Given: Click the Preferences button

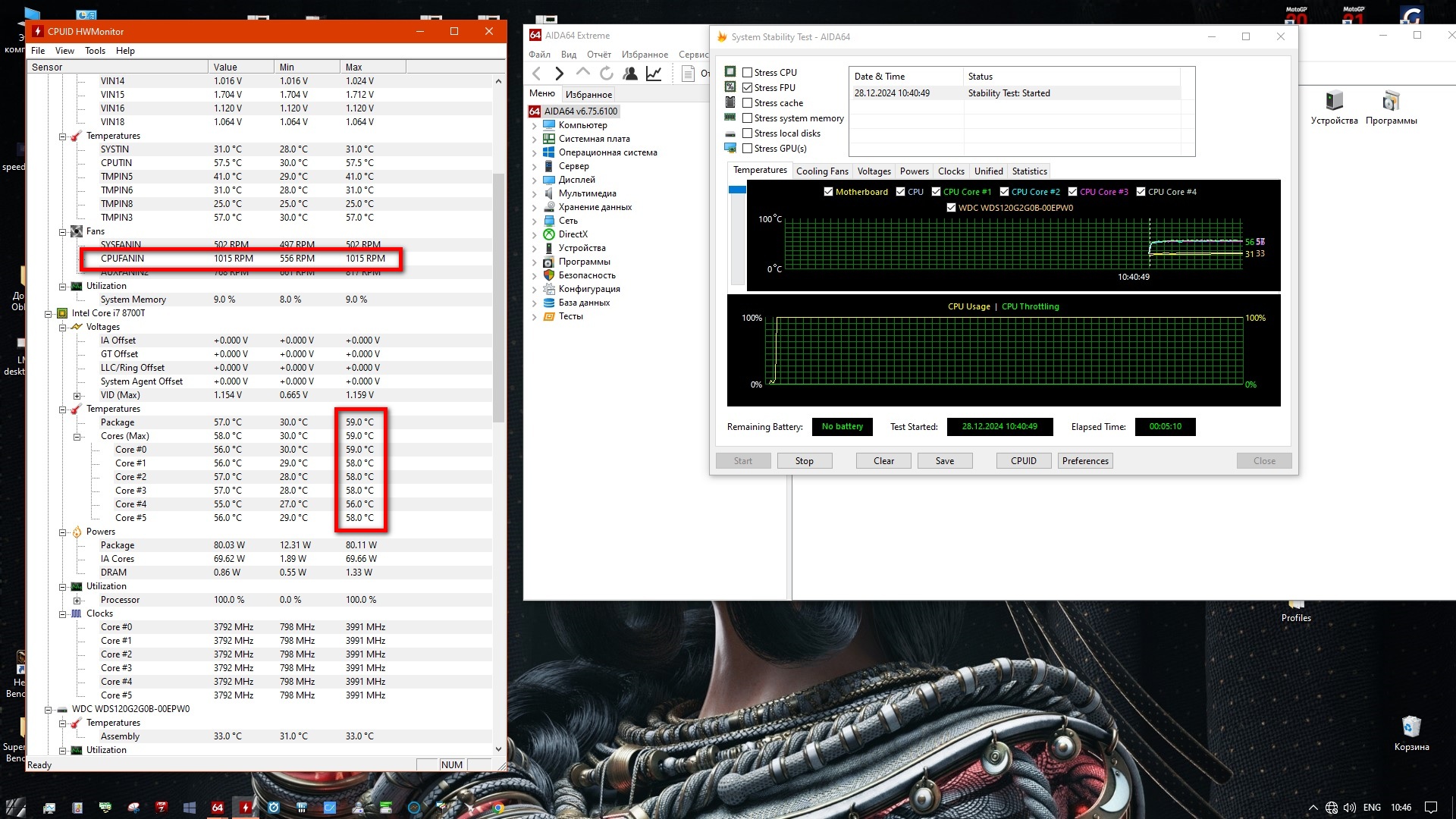Looking at the screenshot, I should click(x=1085, y=461).
